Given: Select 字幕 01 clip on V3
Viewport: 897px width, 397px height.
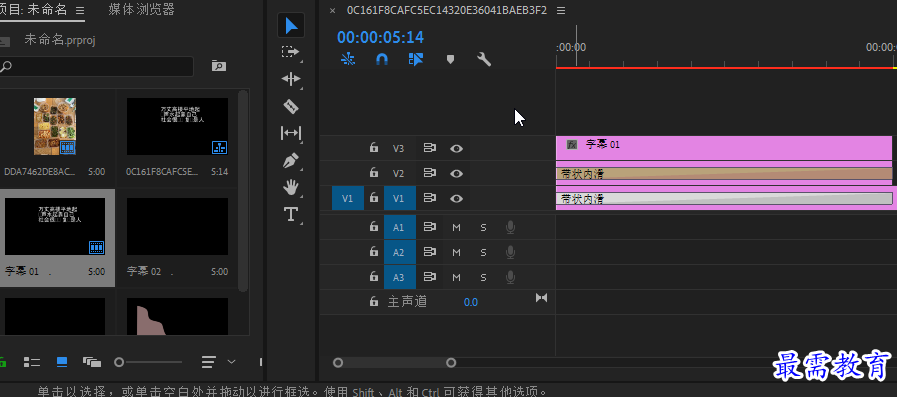Looking at the screenshot, I should tap(724, 148).
